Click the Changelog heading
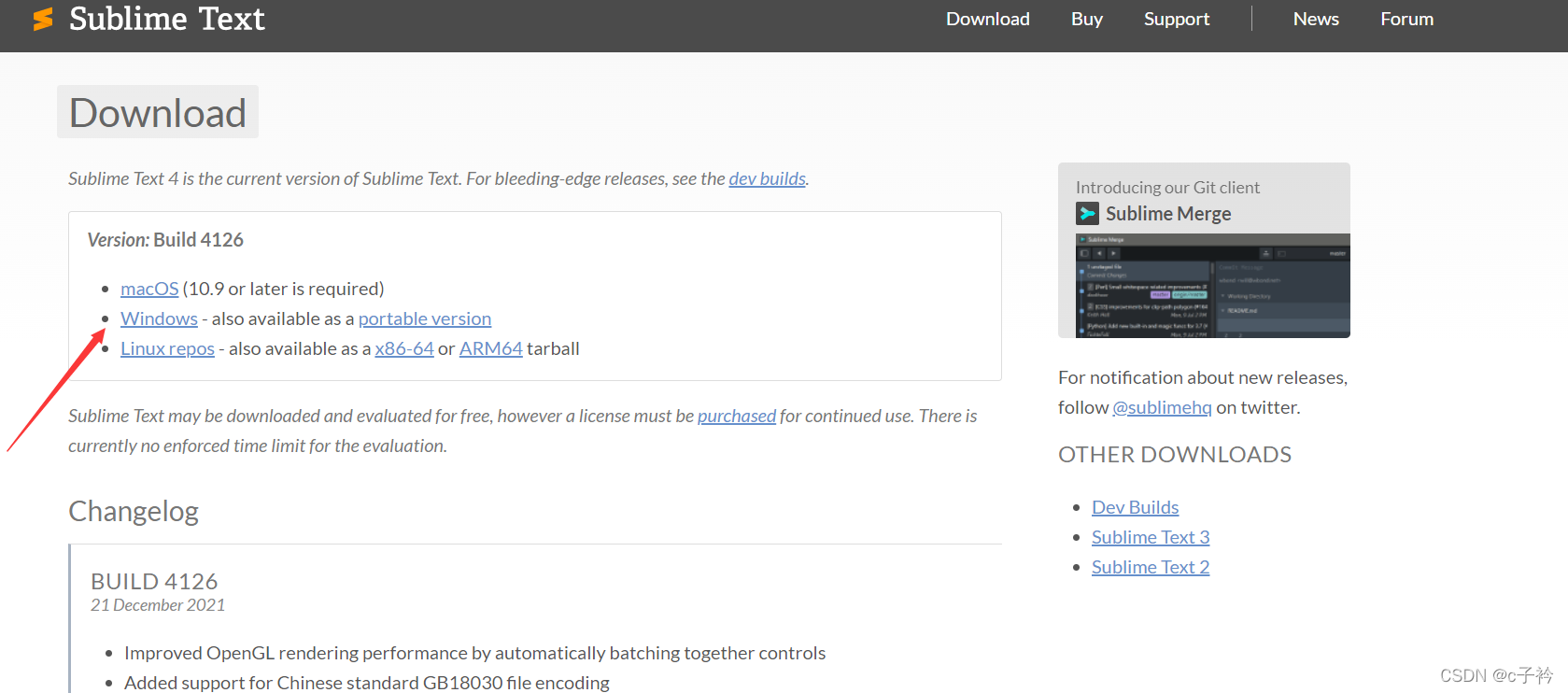The height and width of the screenshot is (693, 1568). 134,512
